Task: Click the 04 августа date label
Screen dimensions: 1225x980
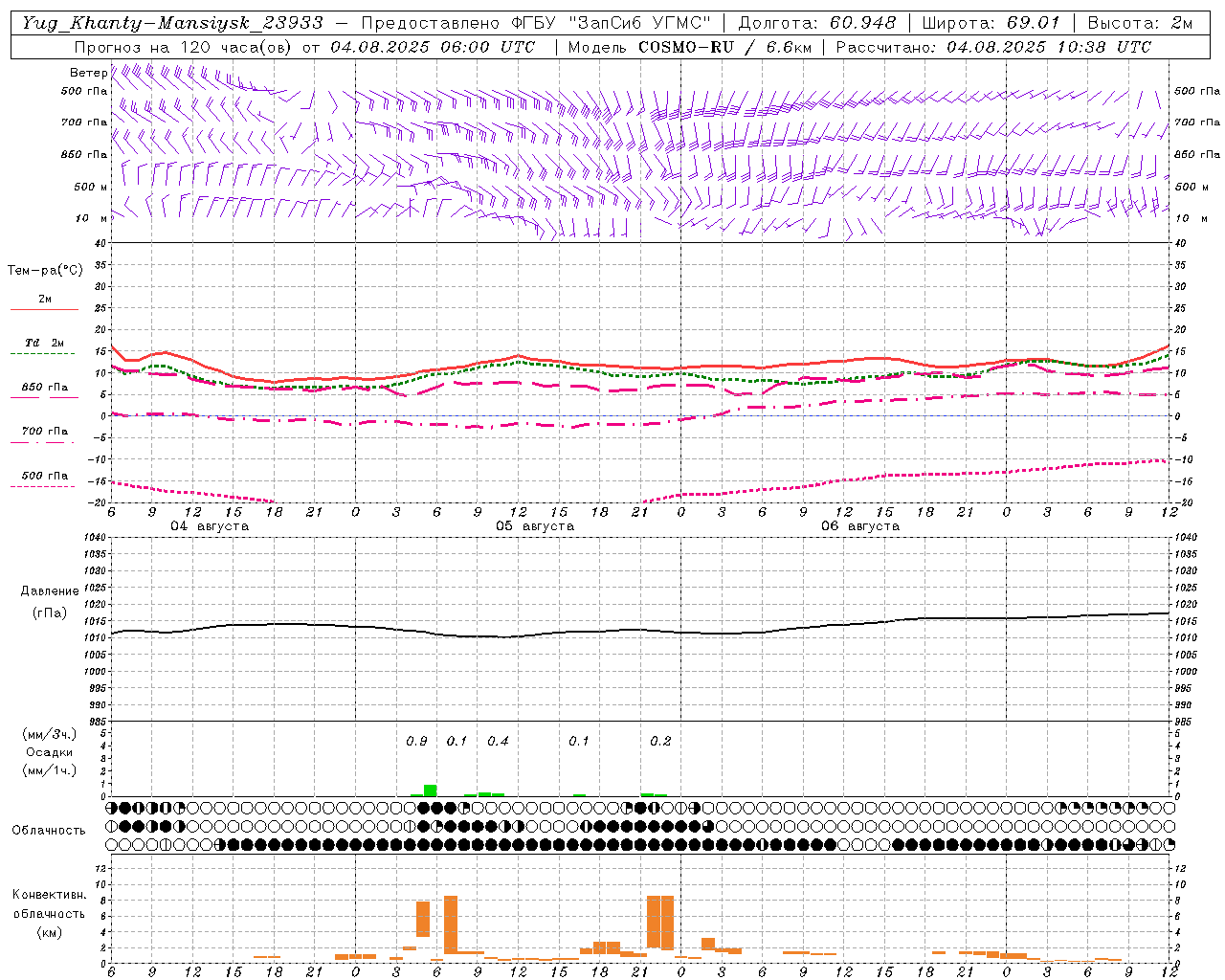Action: click(x=210, y=526)
